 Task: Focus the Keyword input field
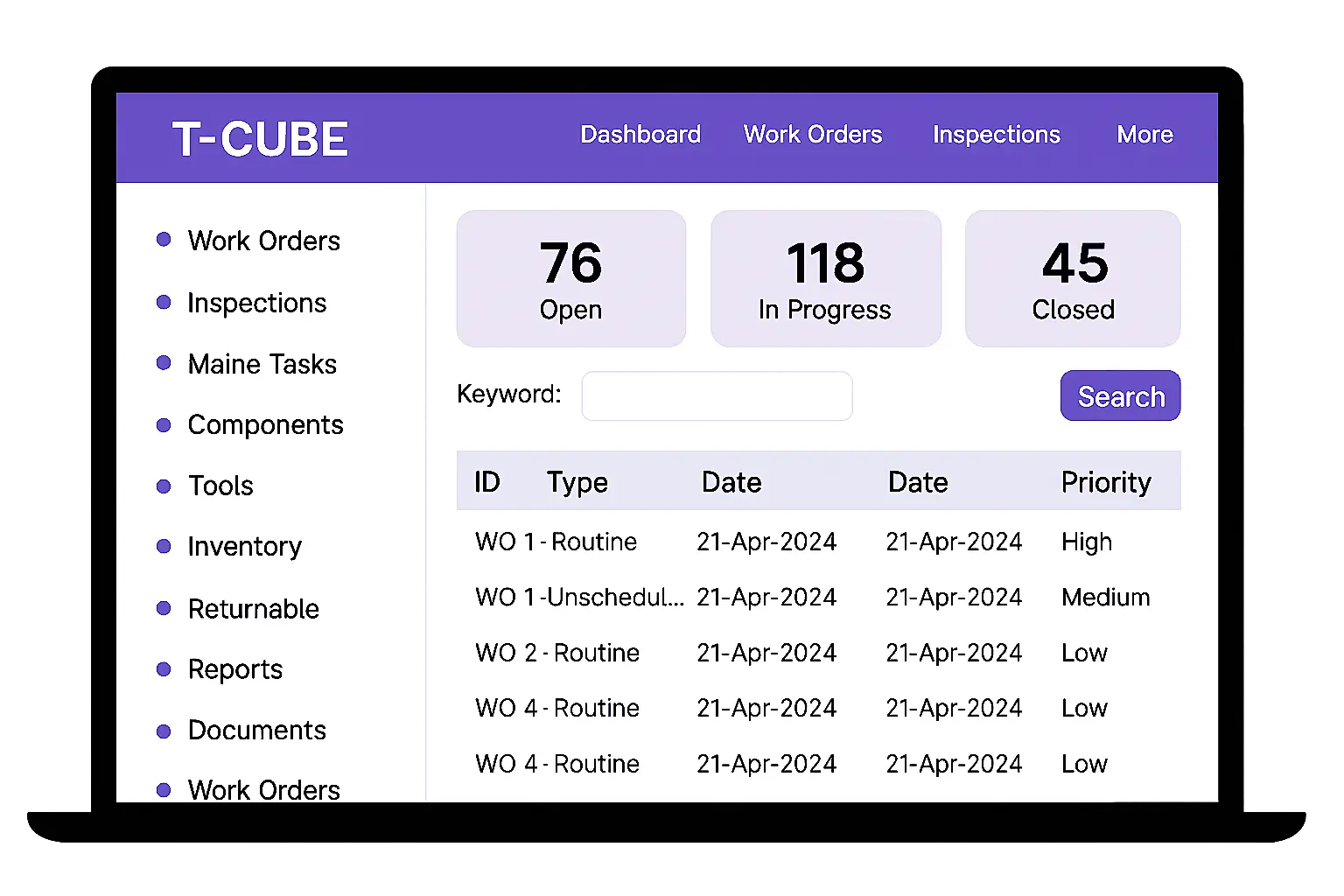pos(717,396)
